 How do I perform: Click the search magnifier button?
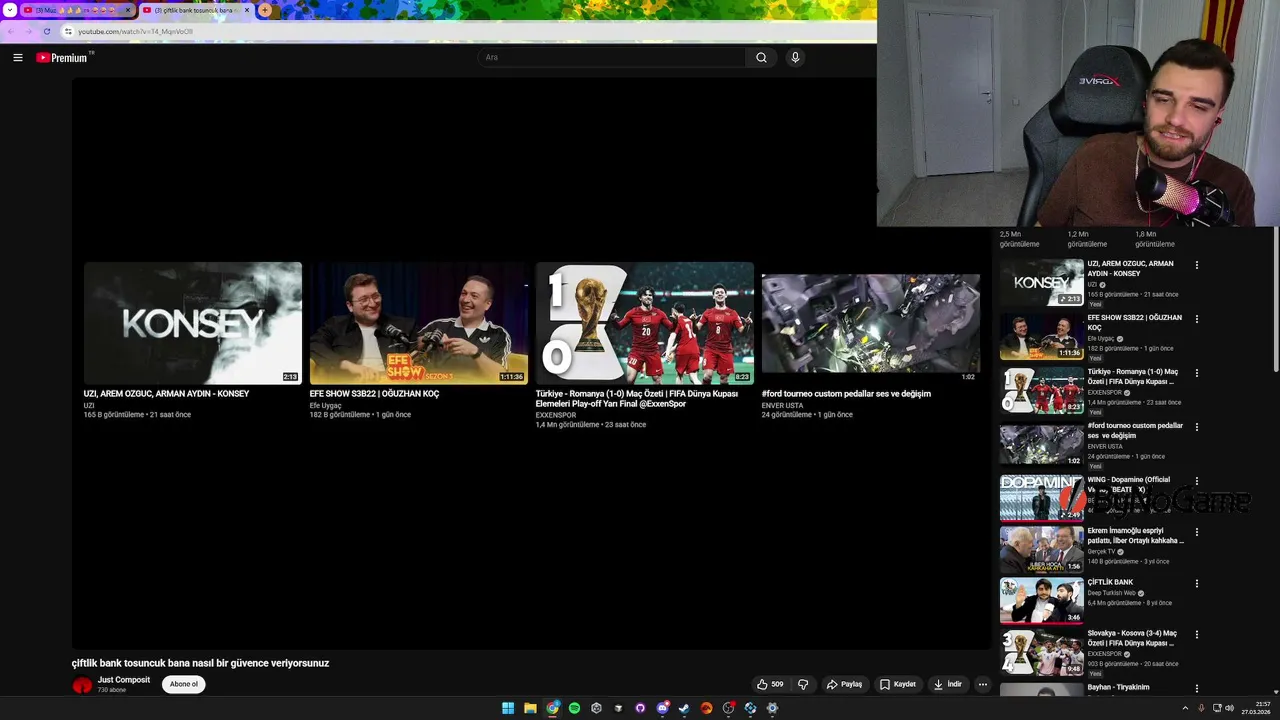click(x=761, y=58)
